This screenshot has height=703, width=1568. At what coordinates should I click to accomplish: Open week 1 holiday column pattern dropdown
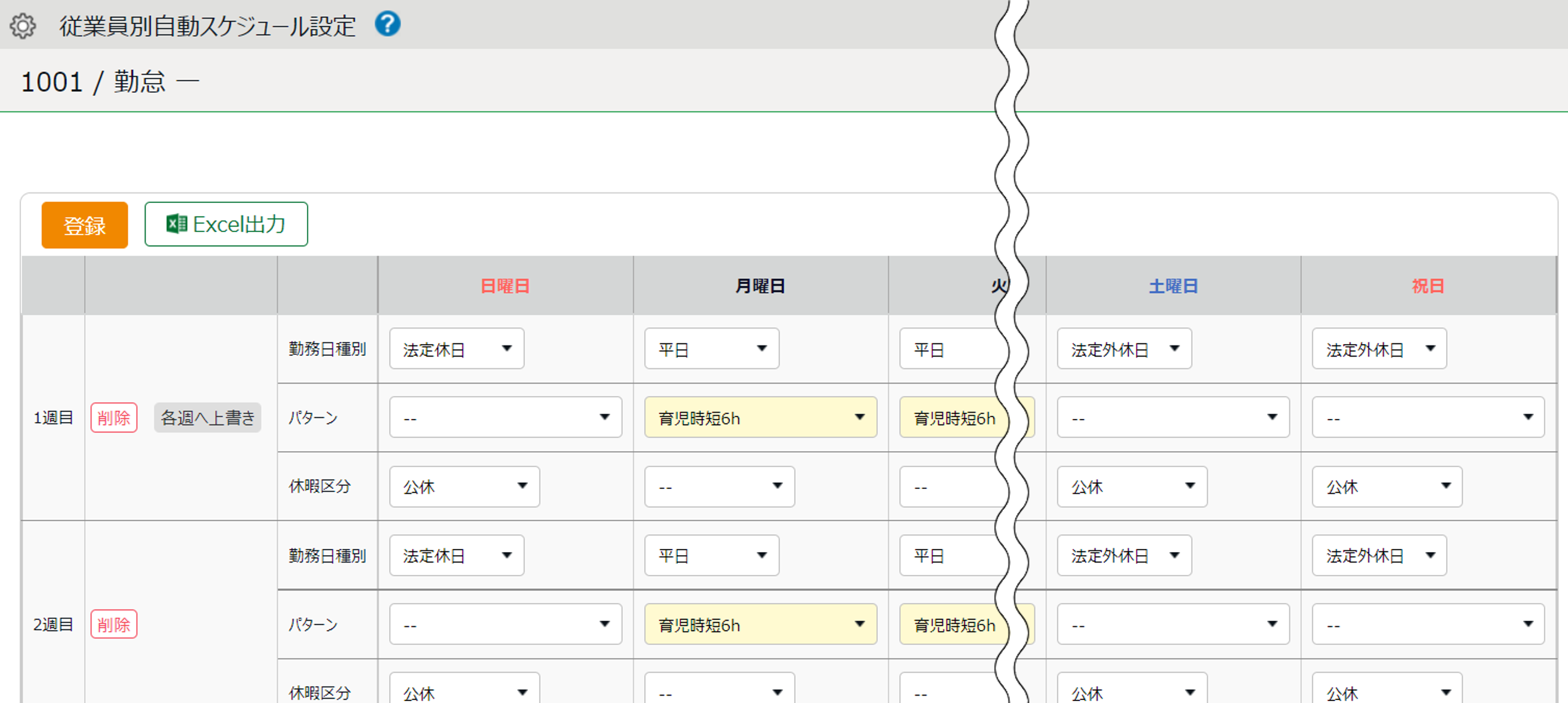click(1427, 418)
